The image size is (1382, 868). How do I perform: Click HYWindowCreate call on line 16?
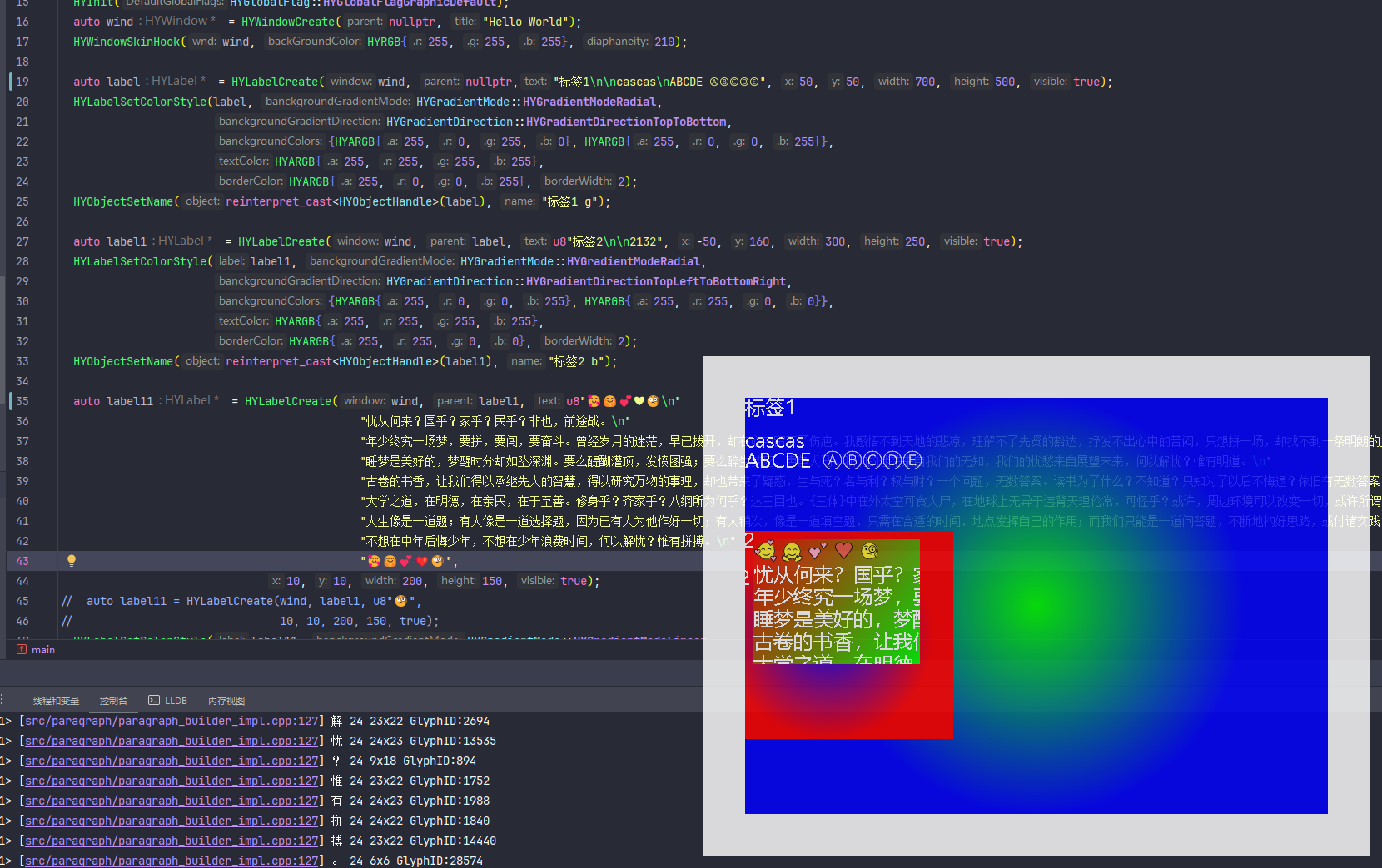click(x=288, y=22)
